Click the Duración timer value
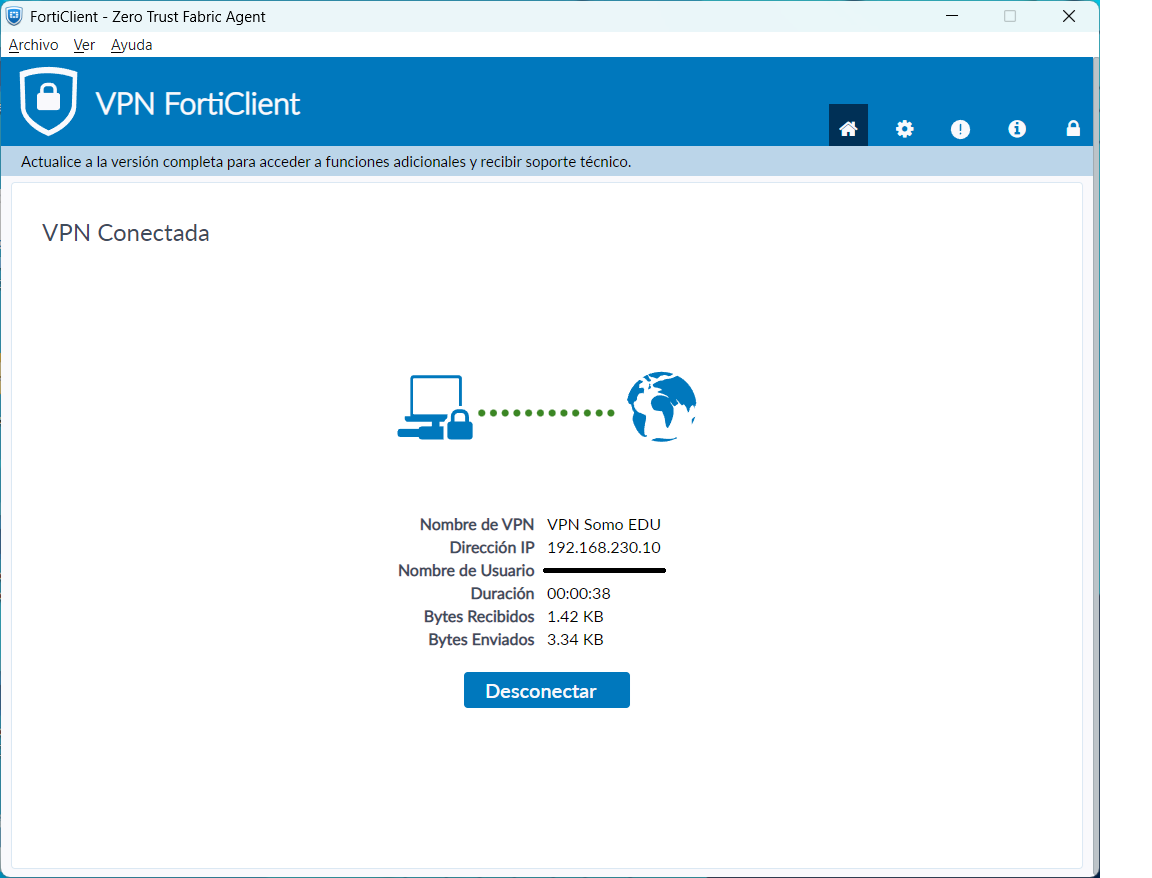This screenshot has width=1152, height=878. tap(578, 594)
